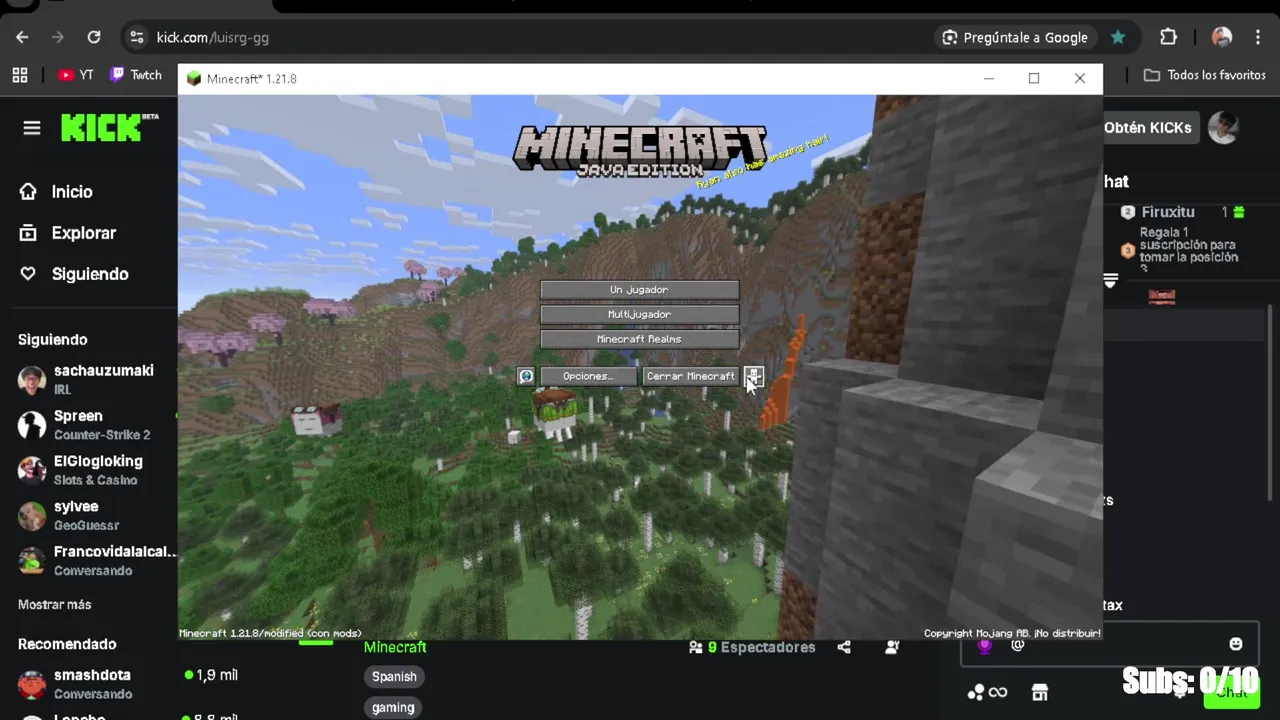Click Pregúntale a Google lens button

point(1014,37)
